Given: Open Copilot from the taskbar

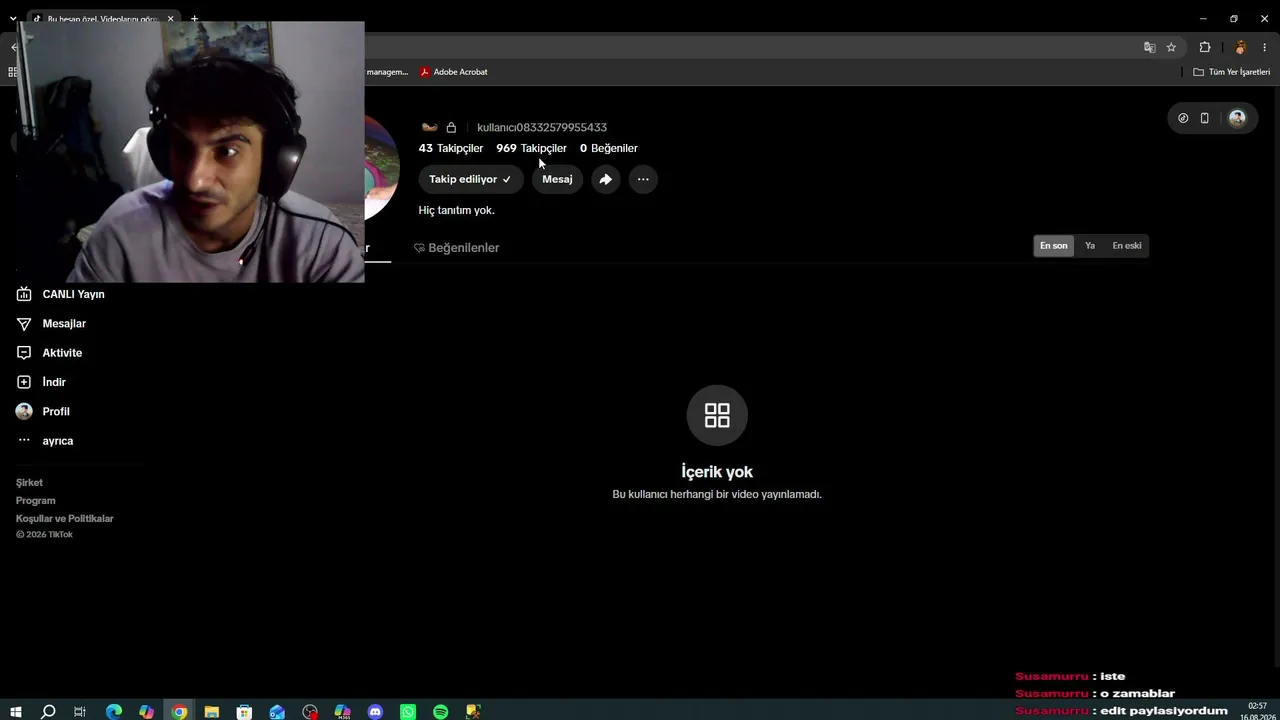Looking at the screenshot, I should (147, 712).
